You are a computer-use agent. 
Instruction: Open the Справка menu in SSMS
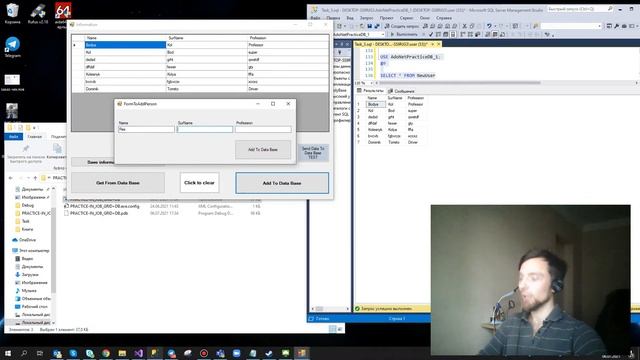(444, 18)
